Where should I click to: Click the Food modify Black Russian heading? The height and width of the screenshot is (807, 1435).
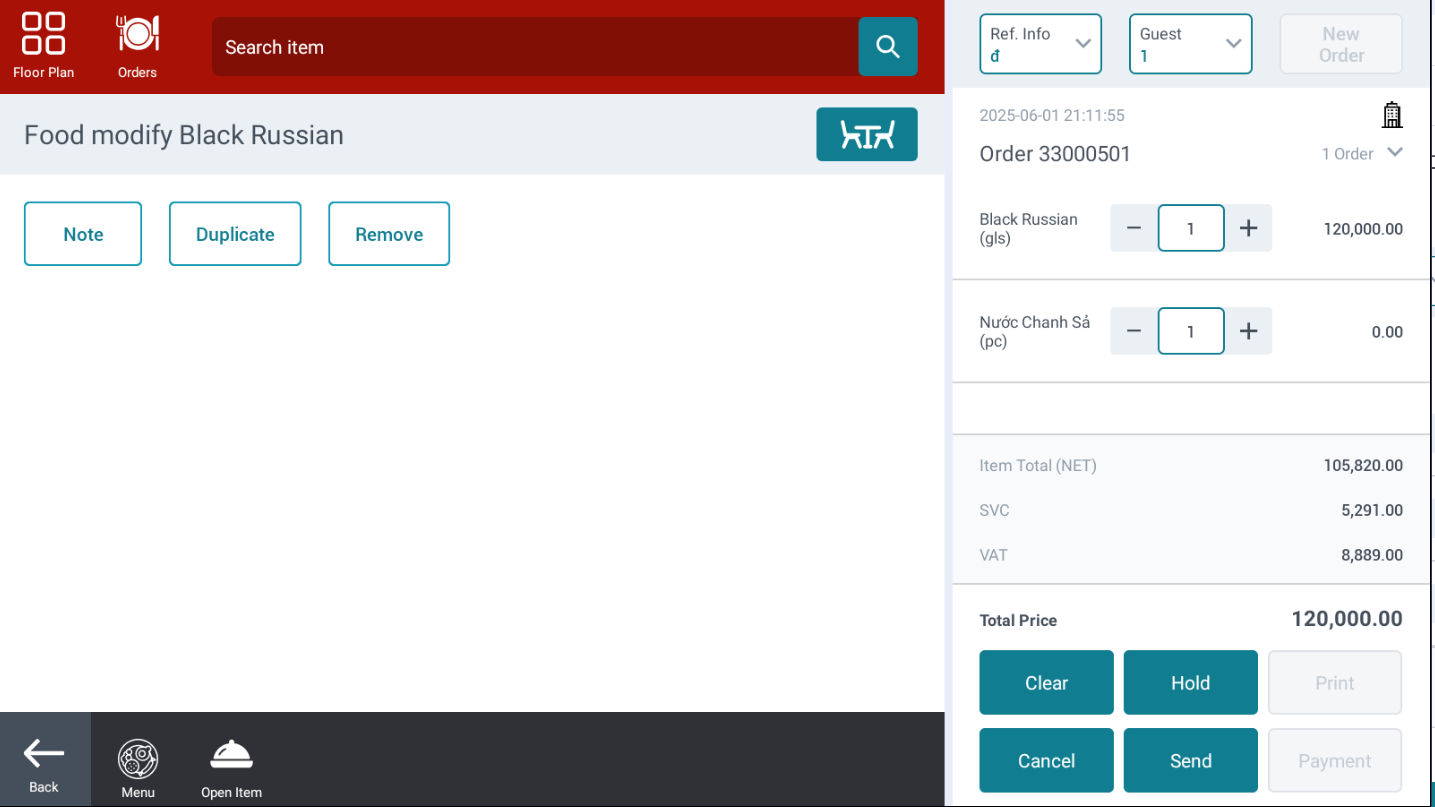[x=184, y=135]
